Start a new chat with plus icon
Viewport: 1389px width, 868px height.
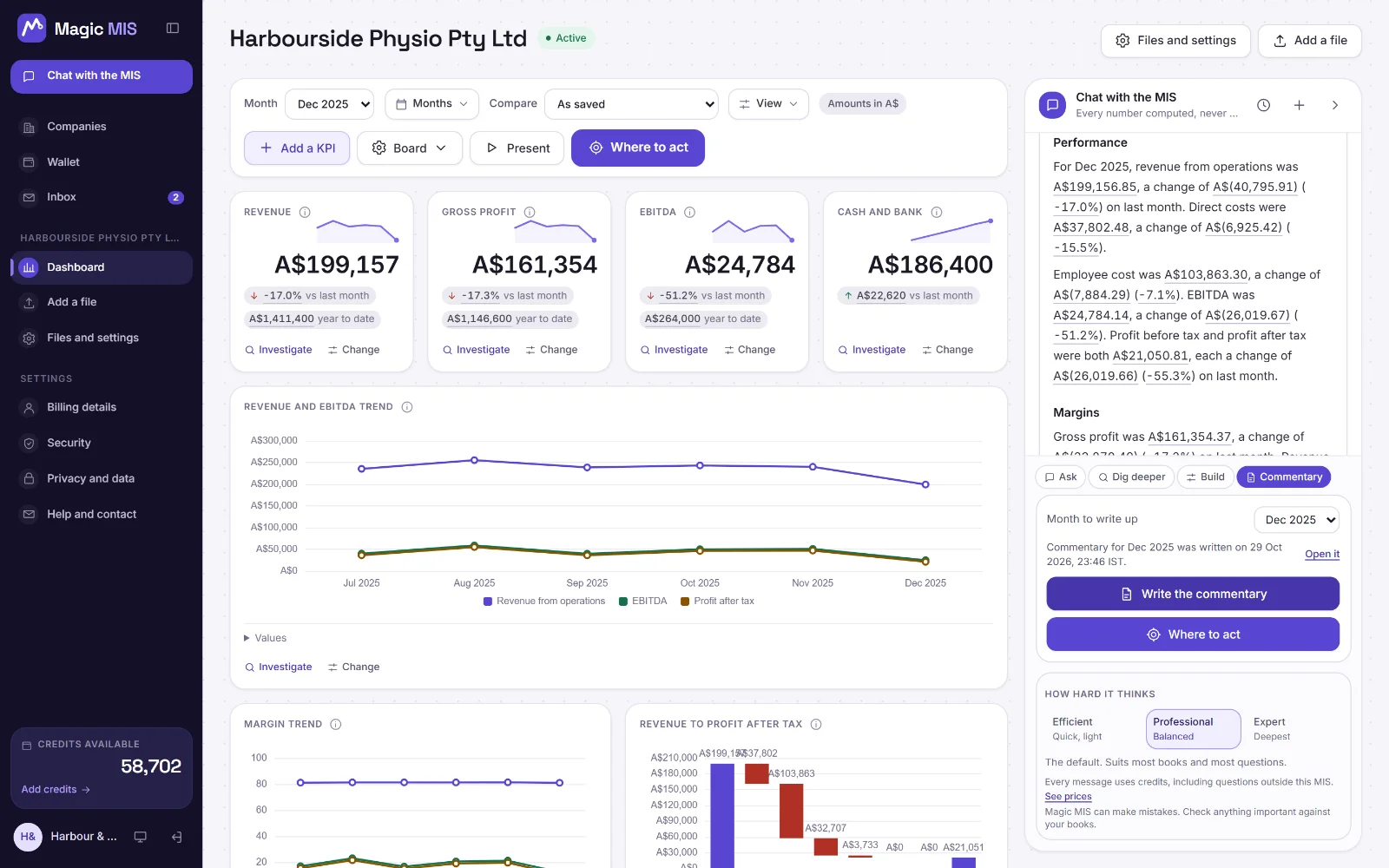point(1300,105)
